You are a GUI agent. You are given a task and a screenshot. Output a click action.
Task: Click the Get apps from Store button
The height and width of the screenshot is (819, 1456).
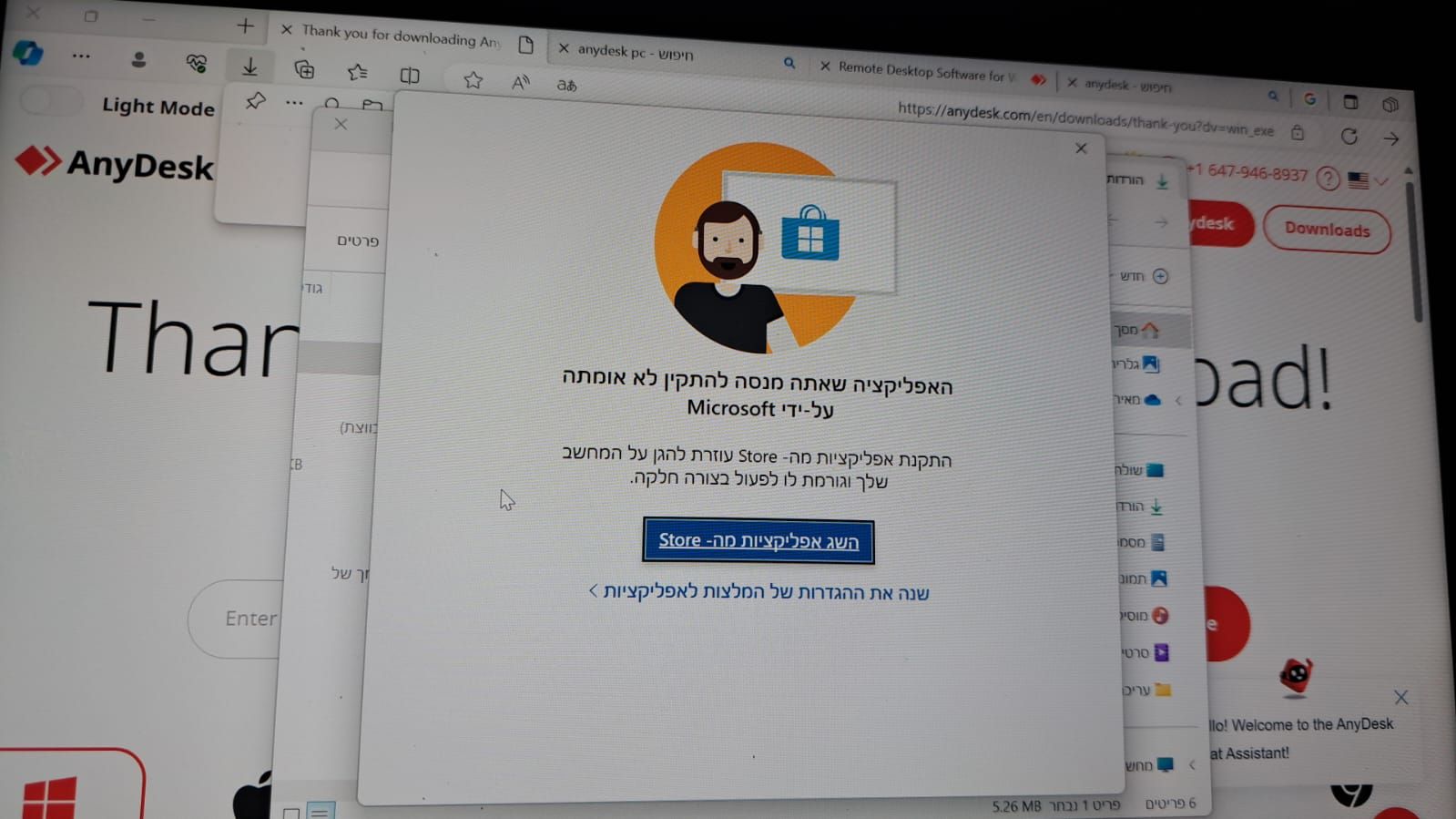[x=758, y=541]
